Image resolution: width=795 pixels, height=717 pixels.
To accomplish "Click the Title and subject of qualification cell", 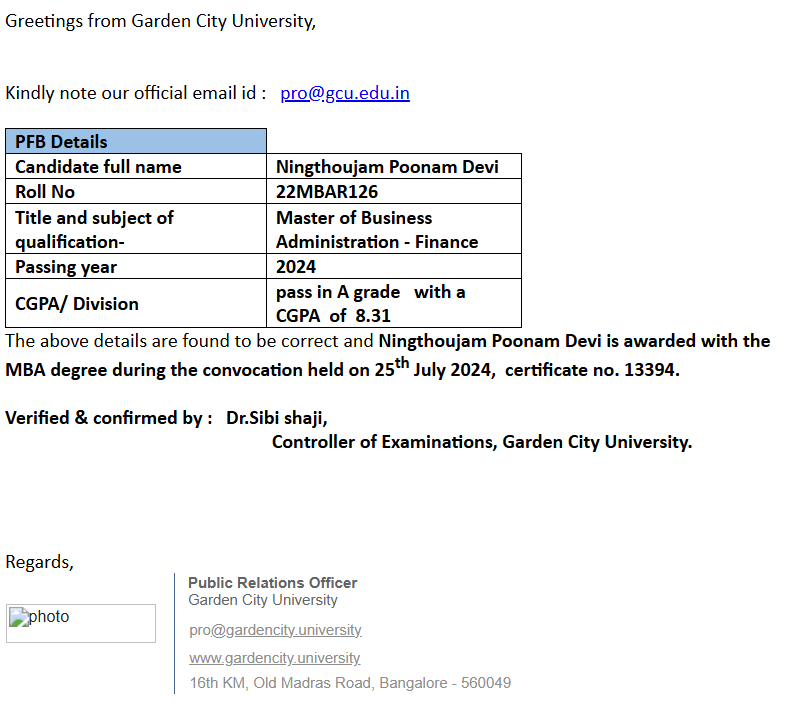I will [x=136, y=229].
